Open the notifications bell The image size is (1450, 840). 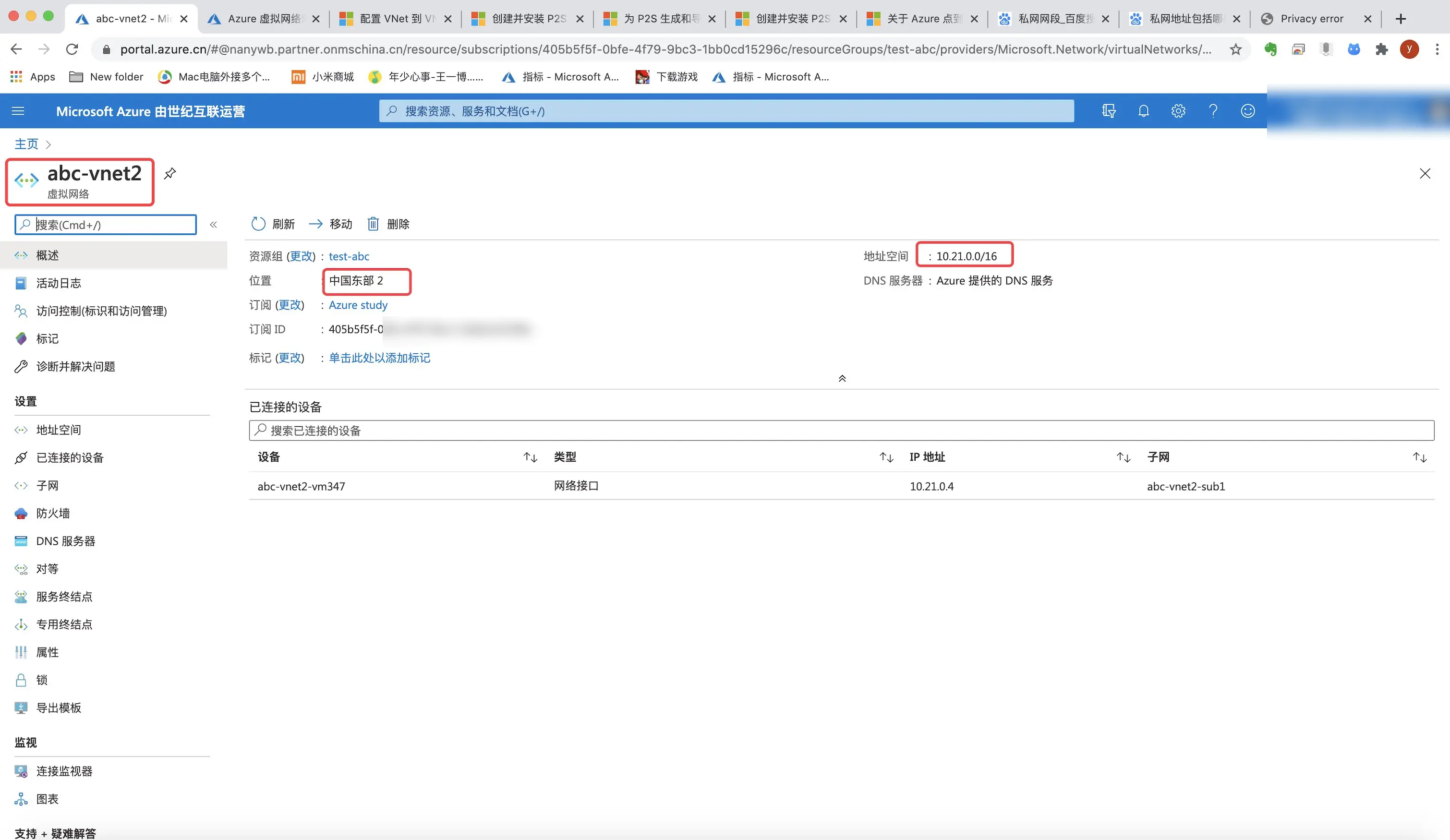coord(1143,111)
